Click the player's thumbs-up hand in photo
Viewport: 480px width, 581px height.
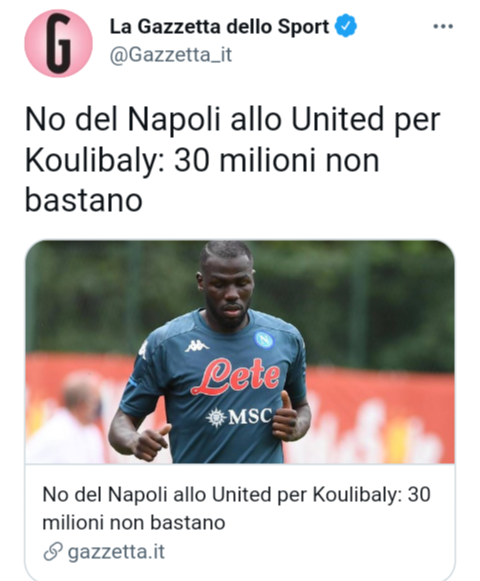pos(286,419)
